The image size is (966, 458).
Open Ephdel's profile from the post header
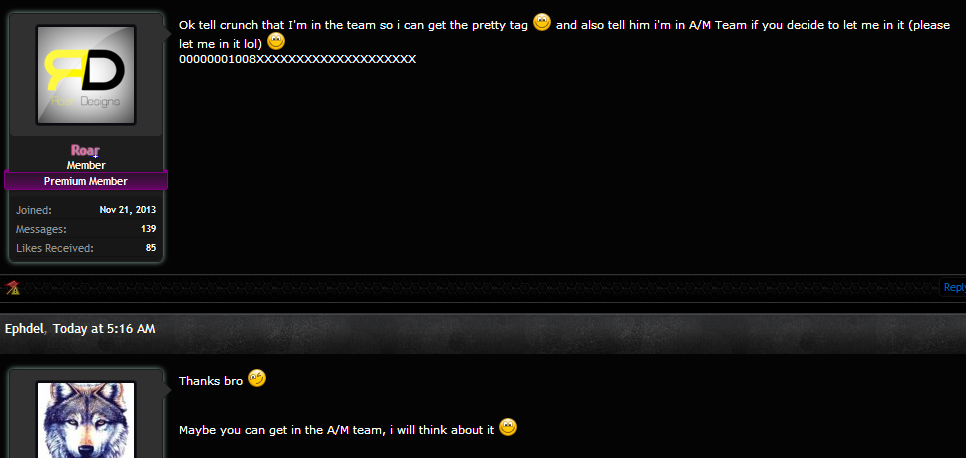pyautogui.click(x=25, y=329)
